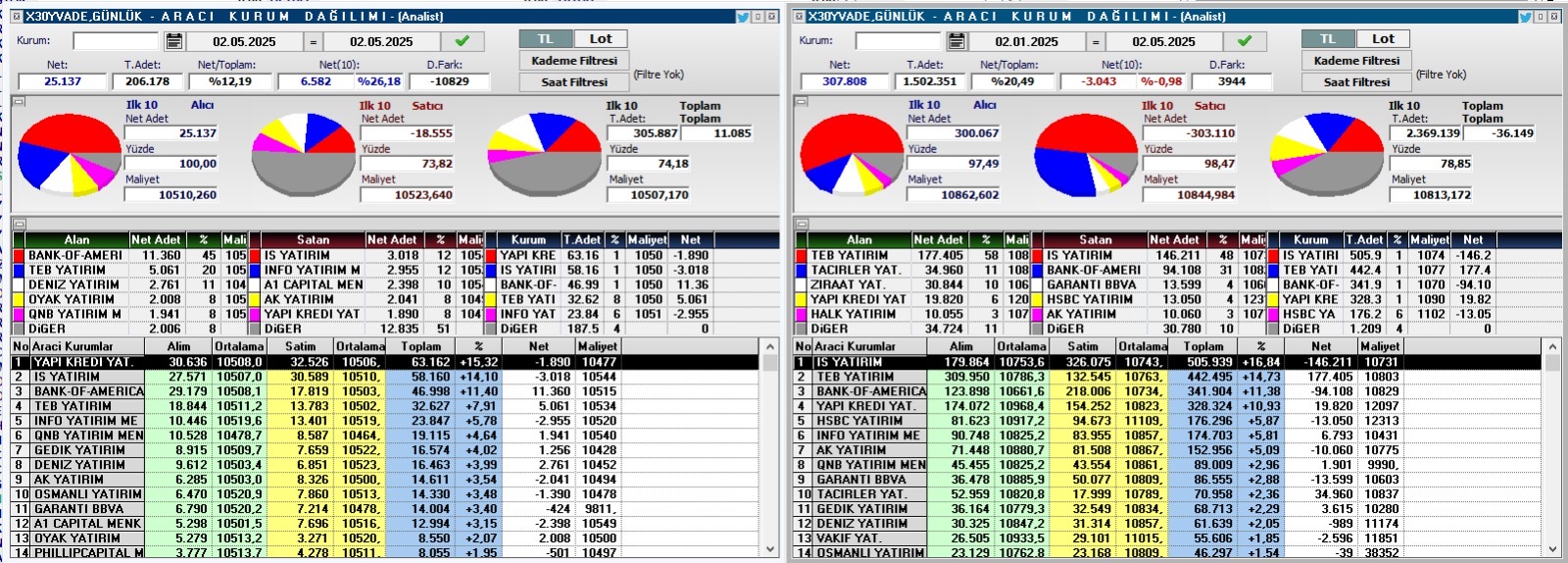
Task: Click magenta swatch beside QNB YATIRIM M, left window
Action: click(x=19, y=314)
